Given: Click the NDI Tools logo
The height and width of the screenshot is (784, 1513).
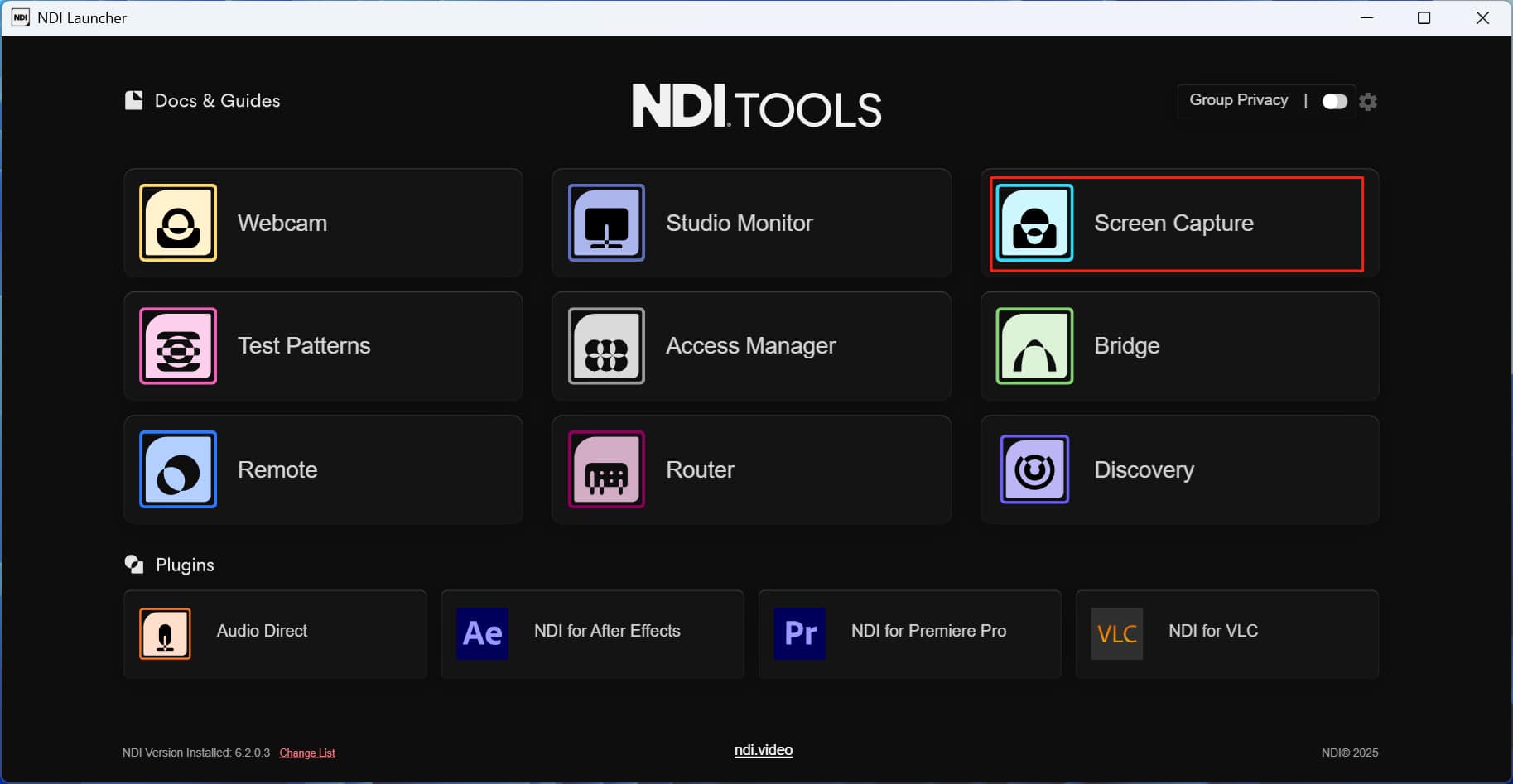Looking at the screenshot, I should 756,106.
